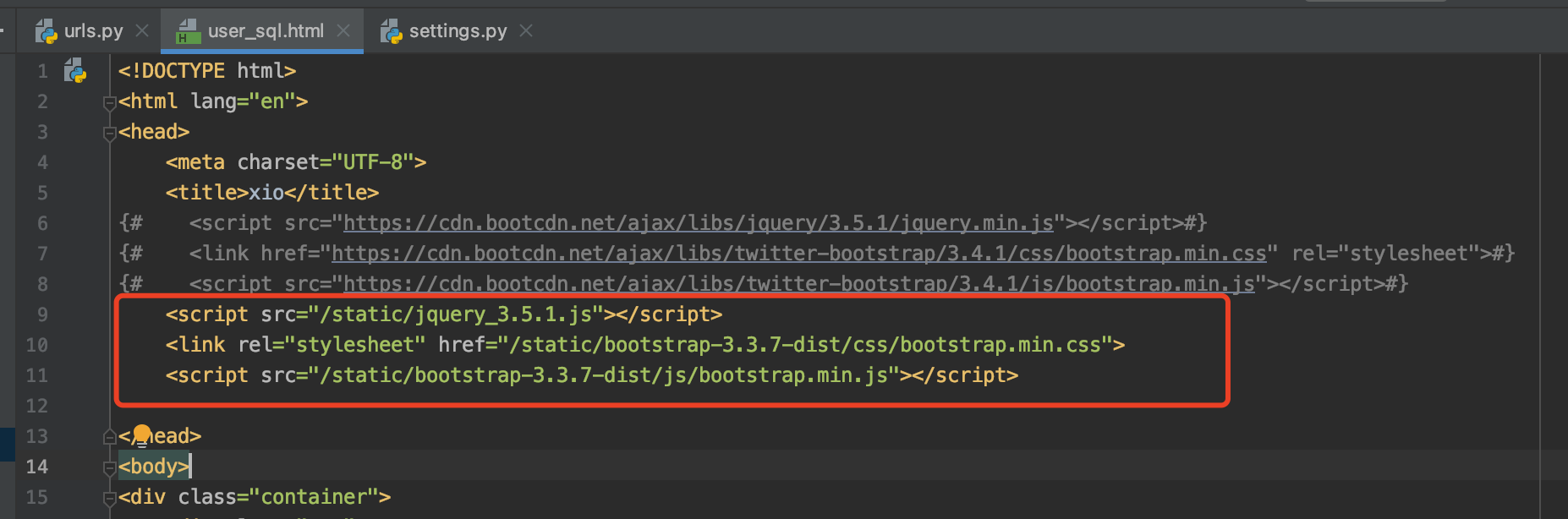Close the settings.py tab

click(x=526, y=30)
